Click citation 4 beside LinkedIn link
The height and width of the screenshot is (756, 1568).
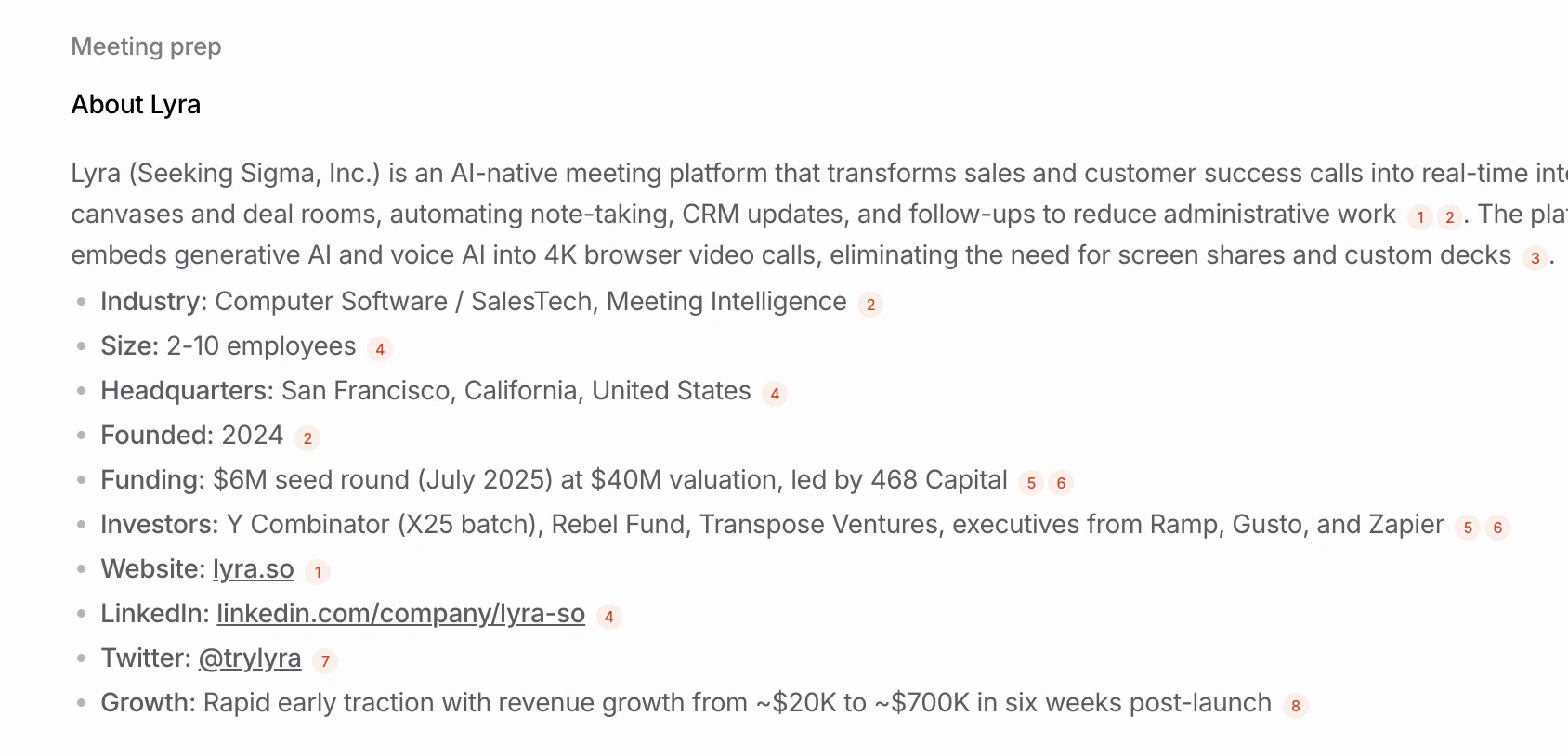(609, 617)
